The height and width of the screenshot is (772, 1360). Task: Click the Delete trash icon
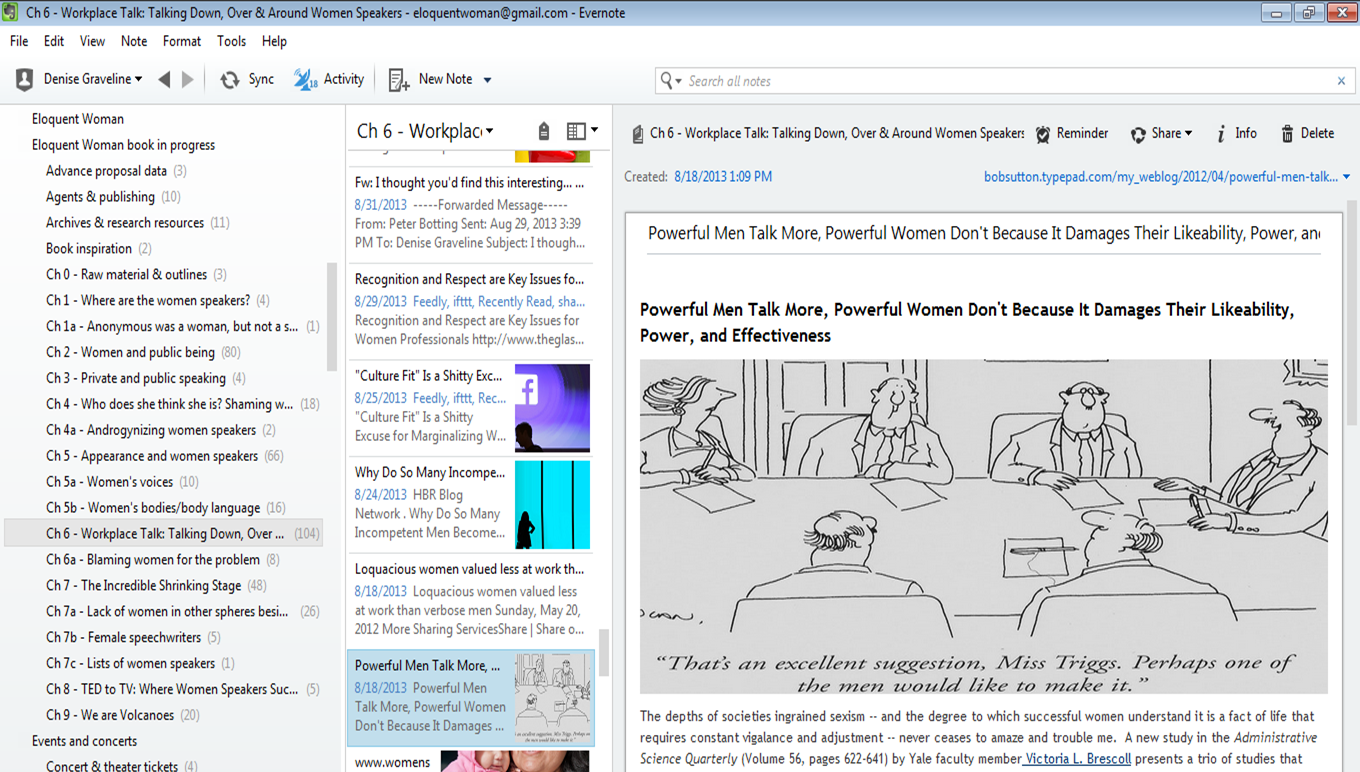pos(1288,134)
